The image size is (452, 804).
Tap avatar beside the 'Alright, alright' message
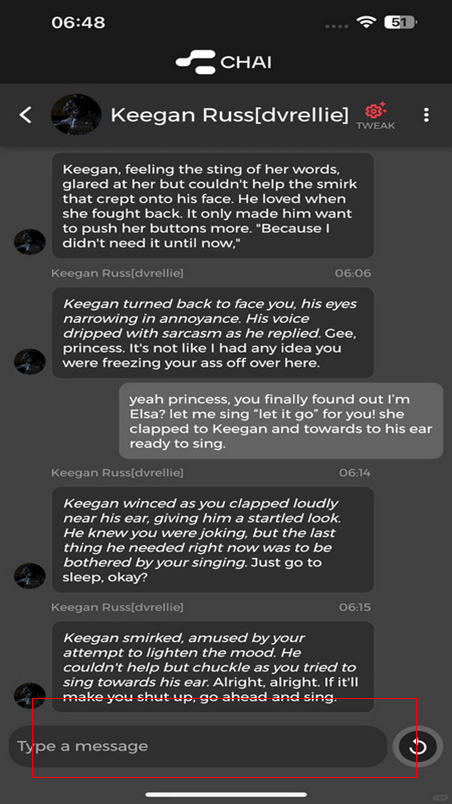click(30, 695)
